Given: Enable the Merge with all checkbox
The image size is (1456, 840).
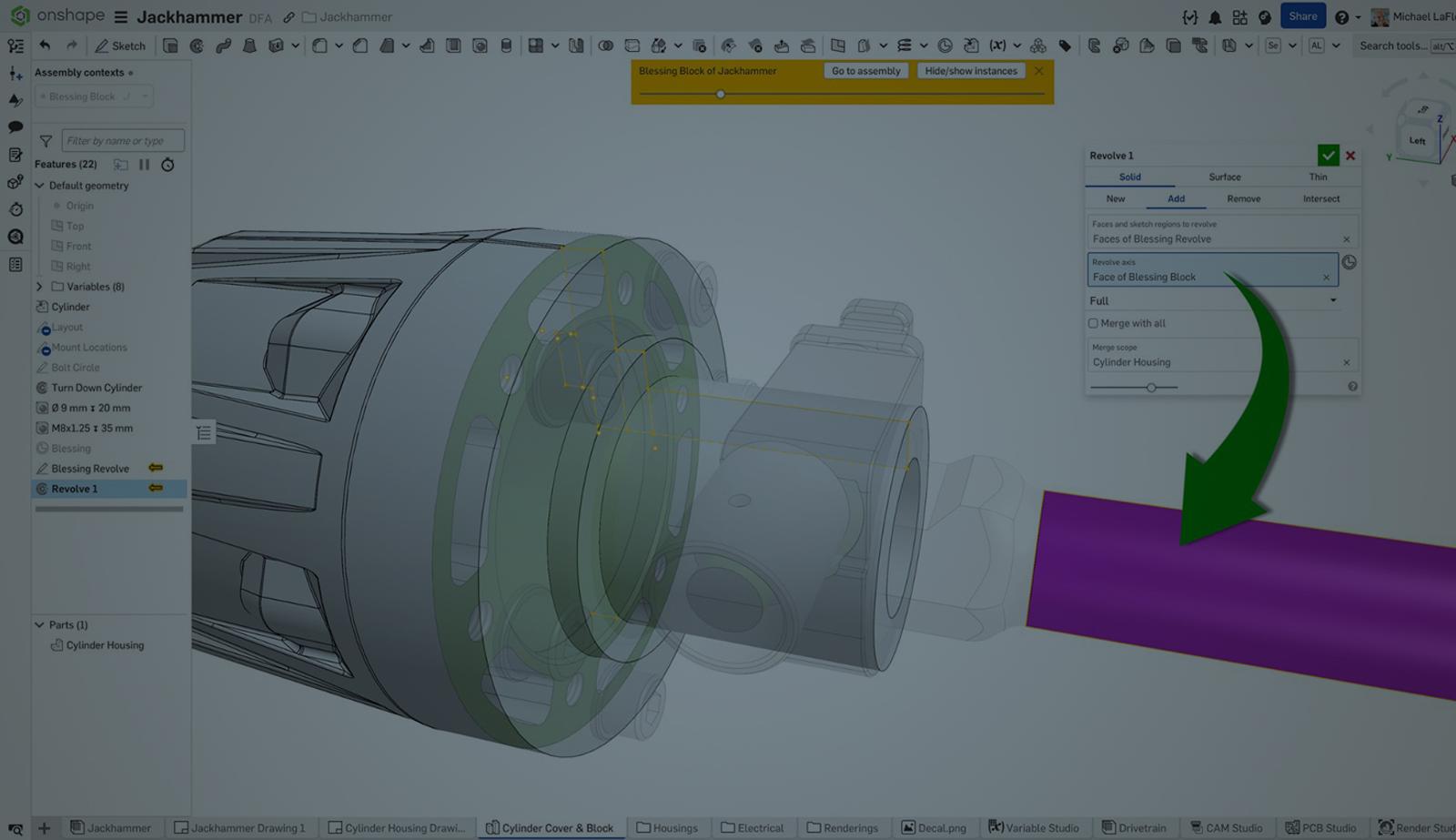Looking at the screenshot, I should [1093, 323].
